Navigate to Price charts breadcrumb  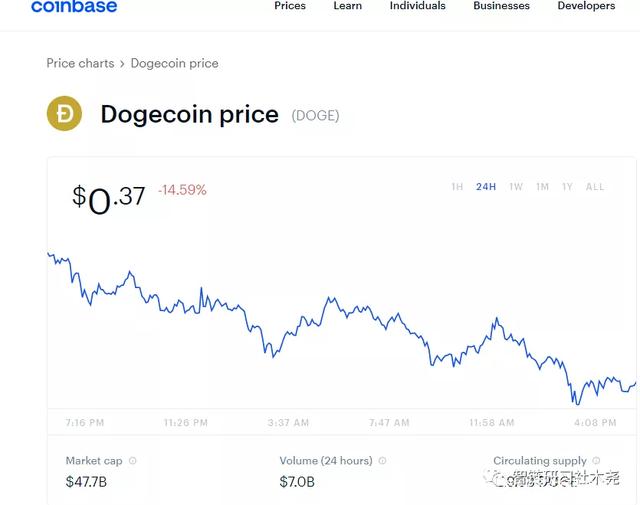pyautogui.click(x=80, y=63)
